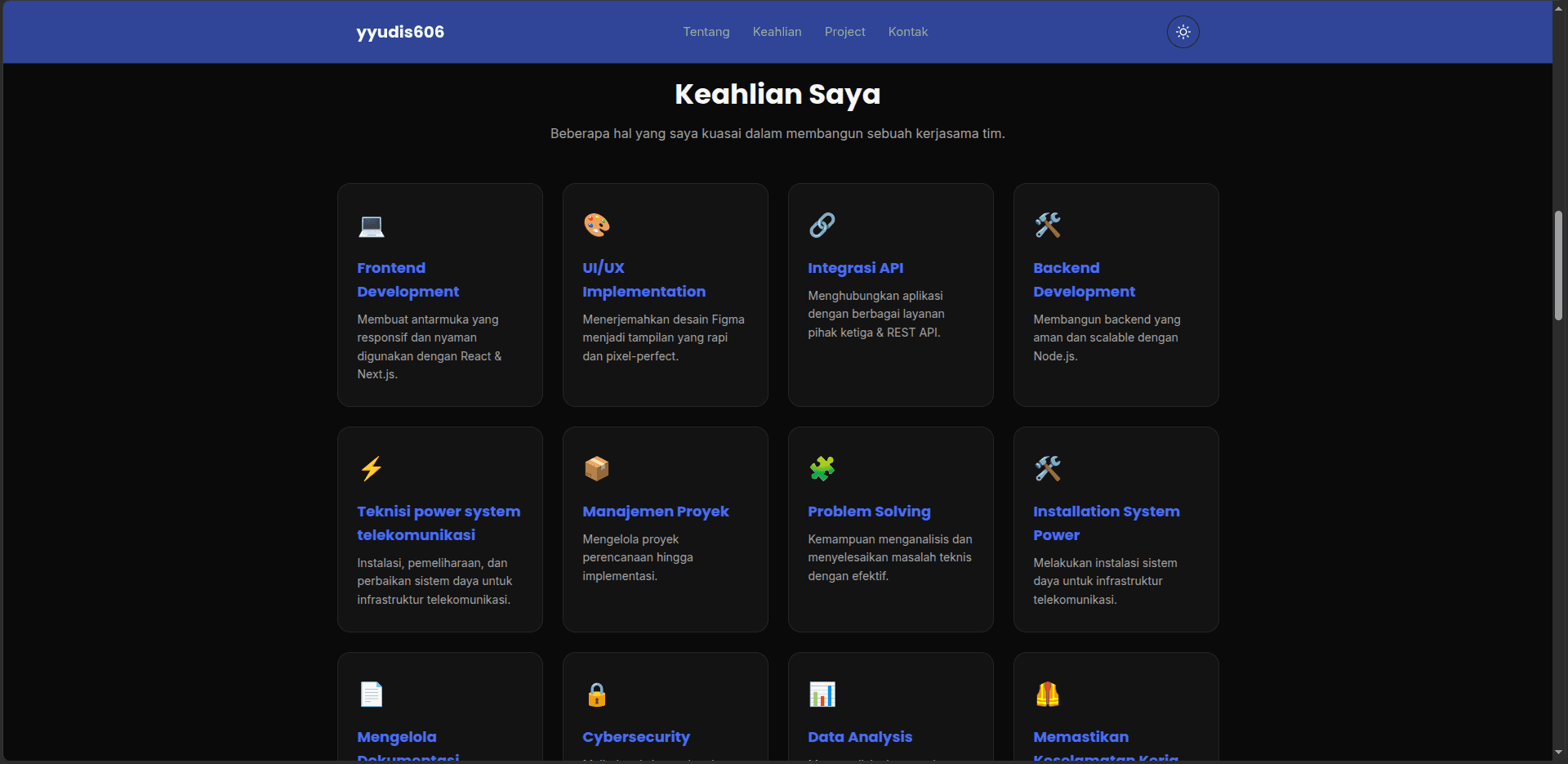The image size is (1568, 764).
Task: Select the Installation System Power title
Action: (x=1107, y=523)
